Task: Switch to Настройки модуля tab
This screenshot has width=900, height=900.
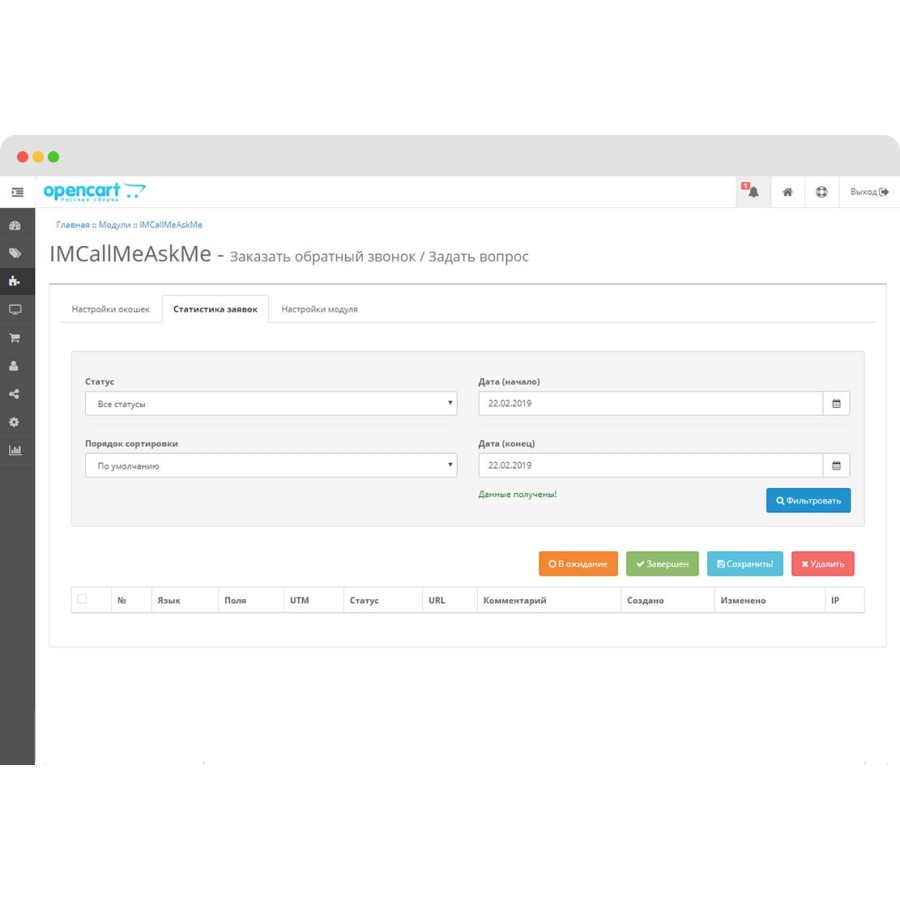Action: (319, 309)
